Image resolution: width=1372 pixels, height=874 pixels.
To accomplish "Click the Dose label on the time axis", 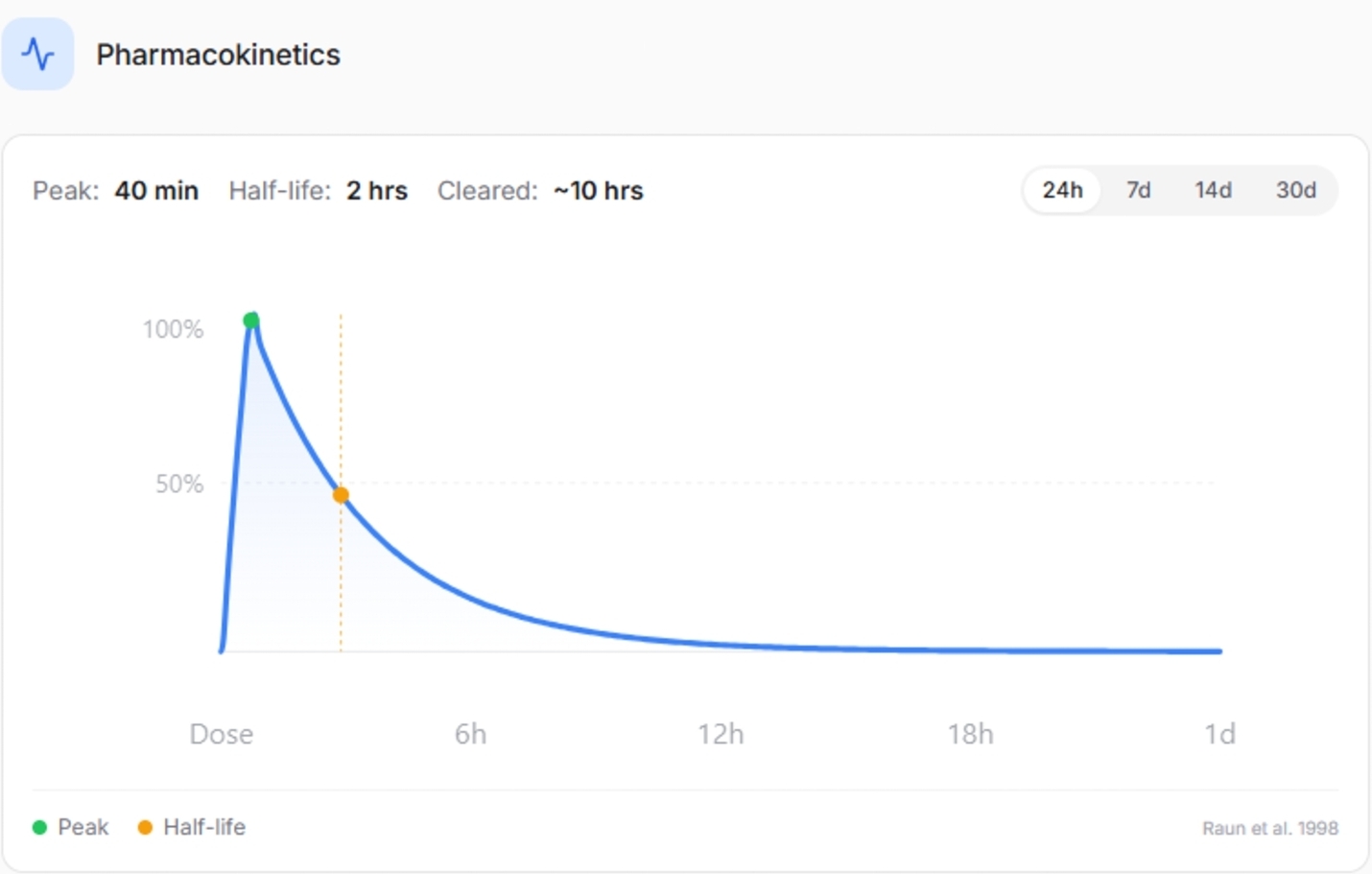I will coord(221,734).
